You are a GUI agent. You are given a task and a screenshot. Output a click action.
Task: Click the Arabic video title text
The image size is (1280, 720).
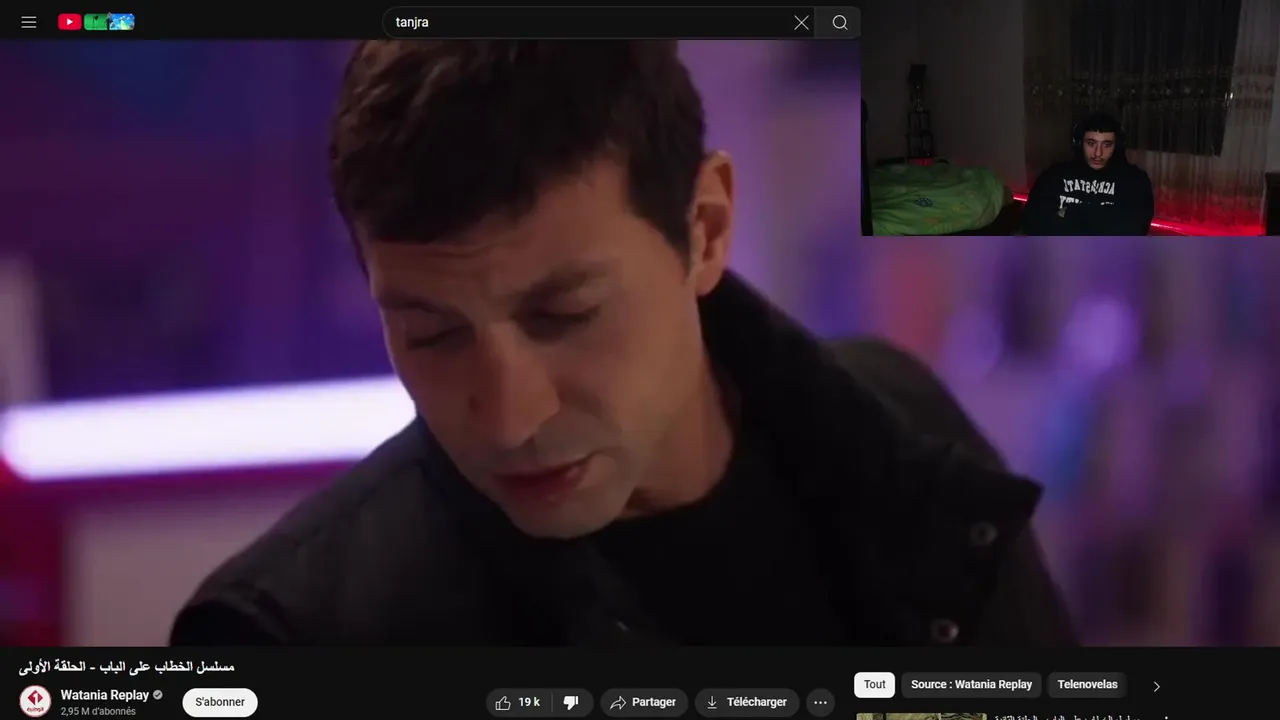[126, 666]
